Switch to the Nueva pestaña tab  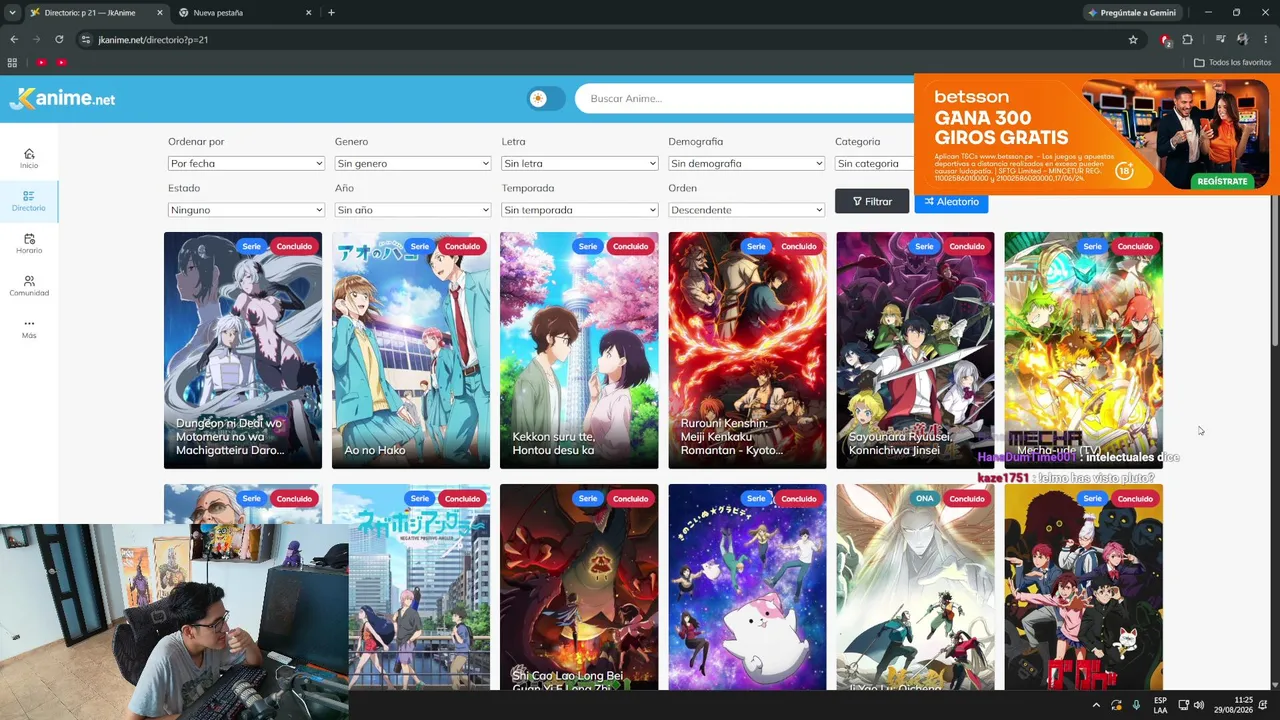245,13
